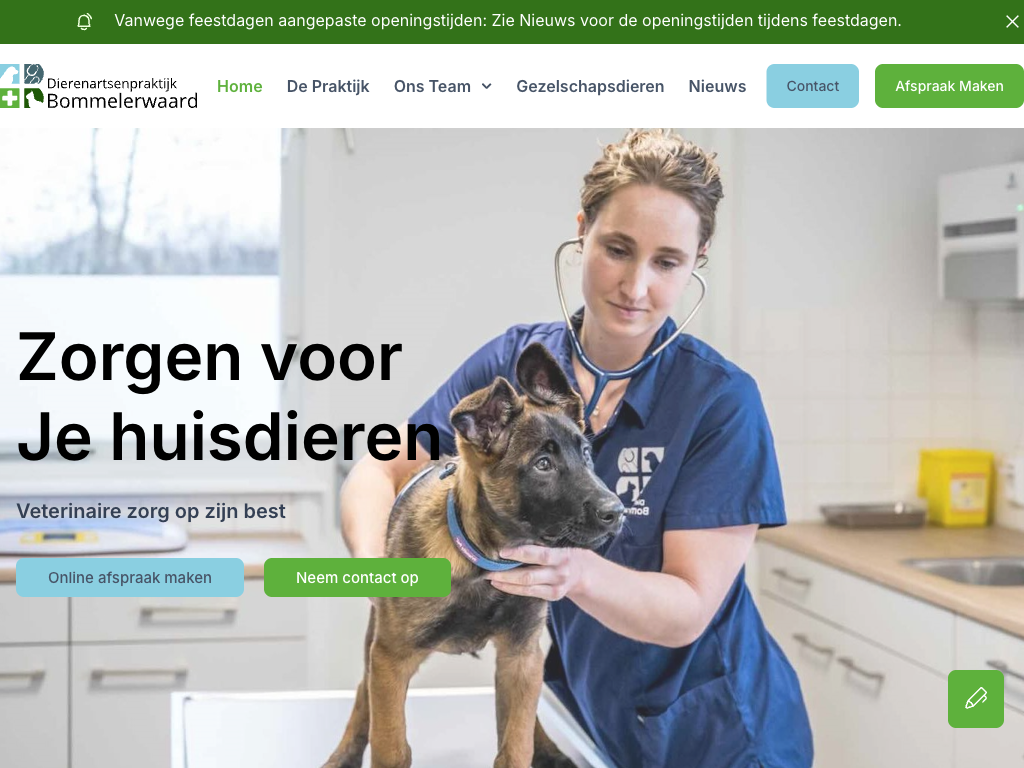Click the holiday opening hours announcement text
1024x768 pixels.
[x=507, y=21]
